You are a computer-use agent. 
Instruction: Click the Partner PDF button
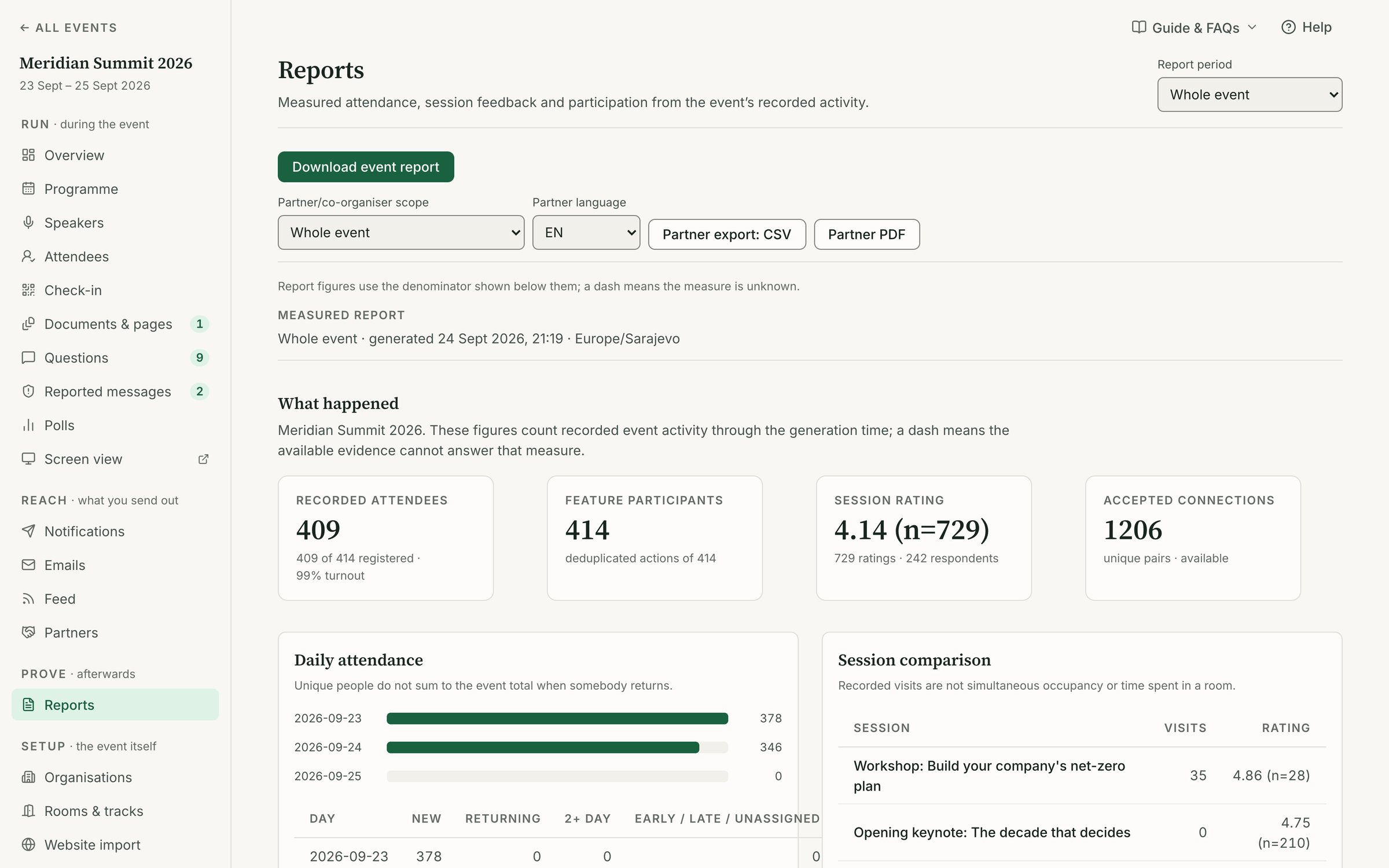[866, 234]
